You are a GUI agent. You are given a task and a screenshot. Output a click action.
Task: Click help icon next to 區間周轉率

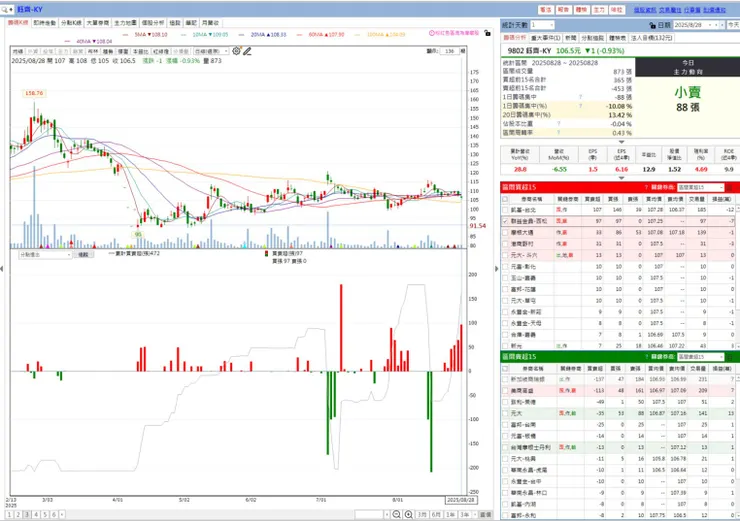coord(558,133)
